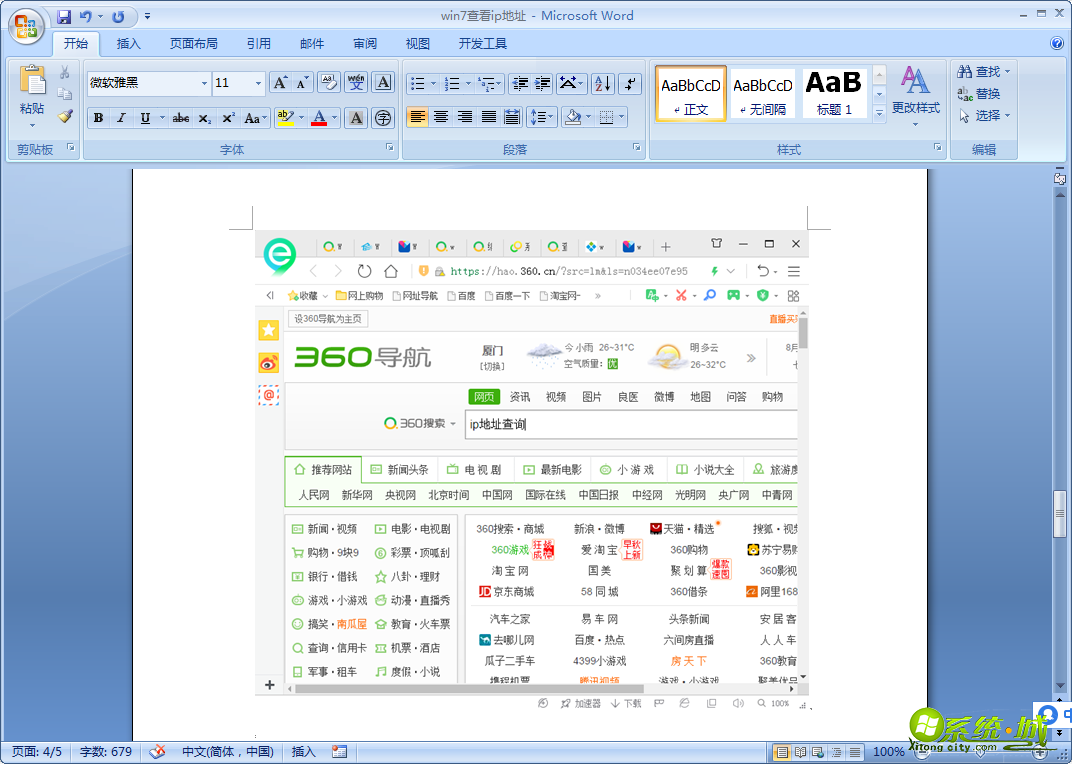The width and height of the screenshot is (1072, 764).
Task: Apply superscript formatting
Action: [229, 117]
